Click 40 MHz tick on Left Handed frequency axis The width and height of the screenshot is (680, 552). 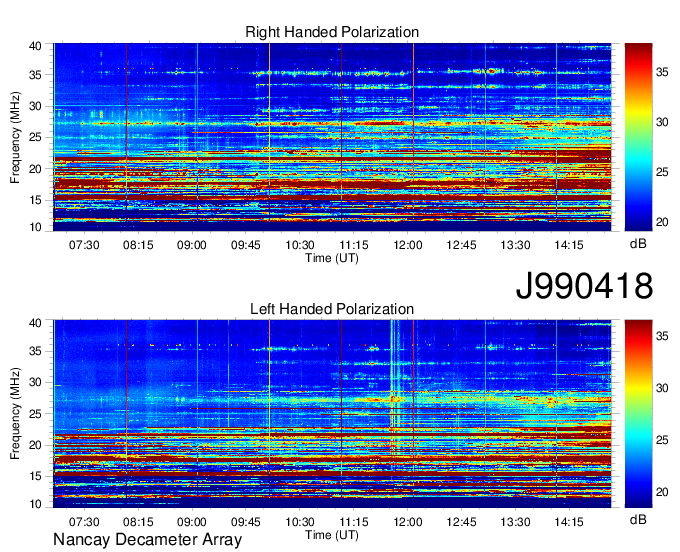tap(35, 323)
